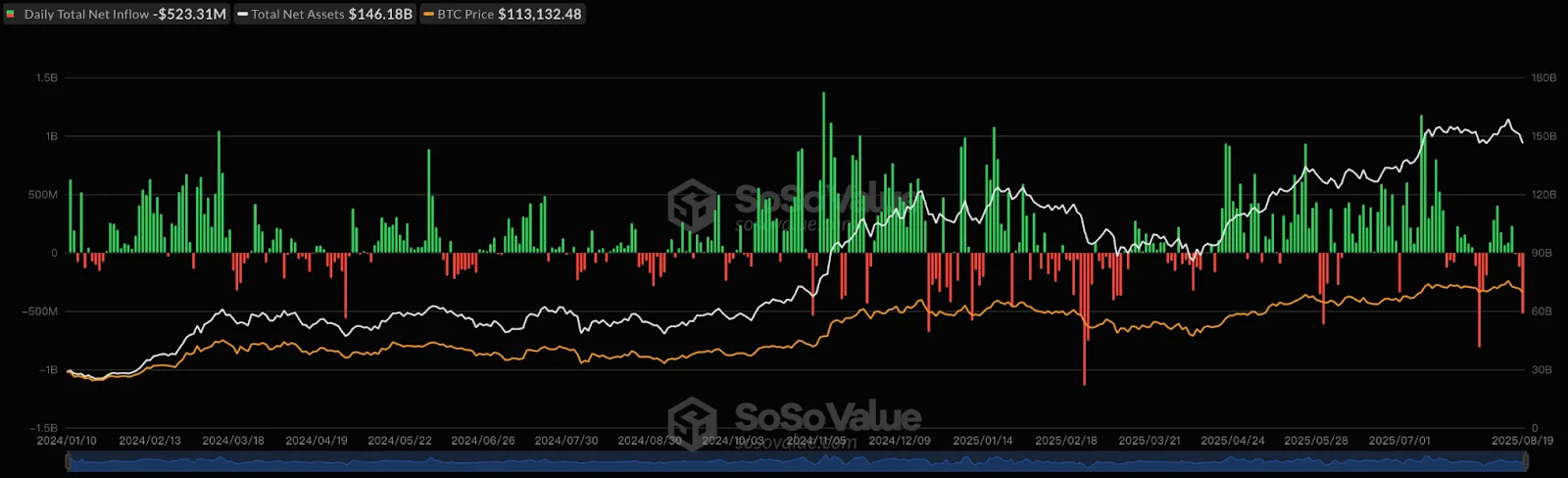Click the SoSoValue cube logo in chart center
Image resolution: width=1568 pixels, height=478 pixels.
tap(692, 205)
